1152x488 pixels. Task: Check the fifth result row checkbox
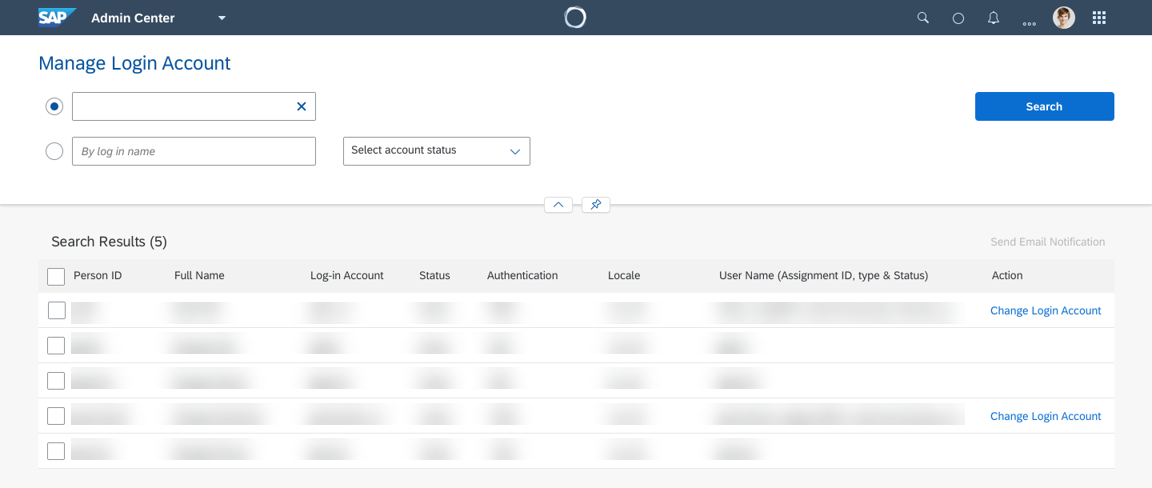tap(56, 451)
